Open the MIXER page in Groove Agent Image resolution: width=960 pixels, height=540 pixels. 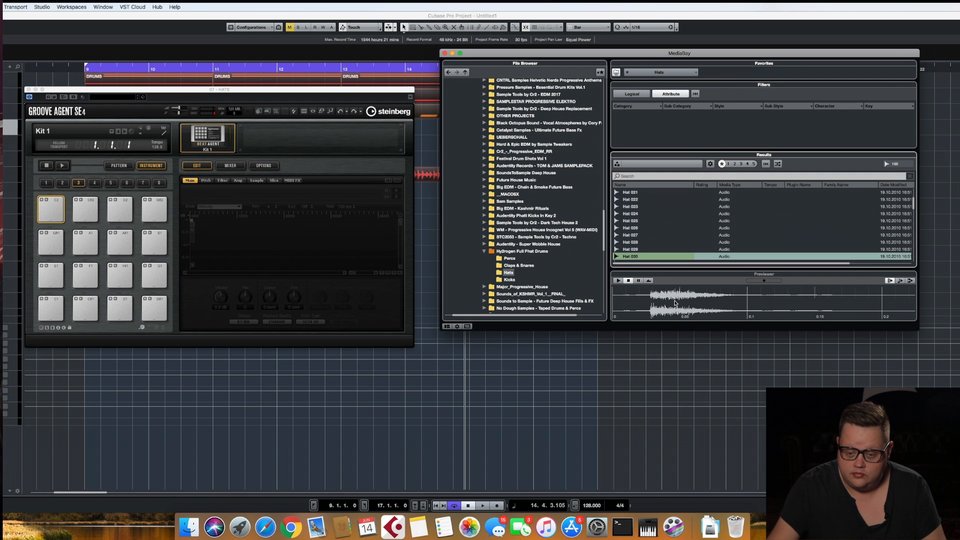[x=230, y=165]
